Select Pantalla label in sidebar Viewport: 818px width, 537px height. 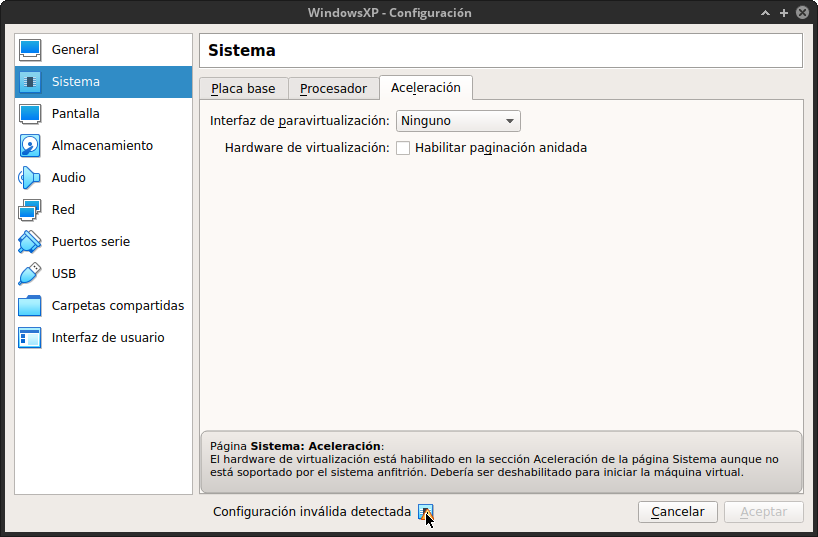pos(76,114)
